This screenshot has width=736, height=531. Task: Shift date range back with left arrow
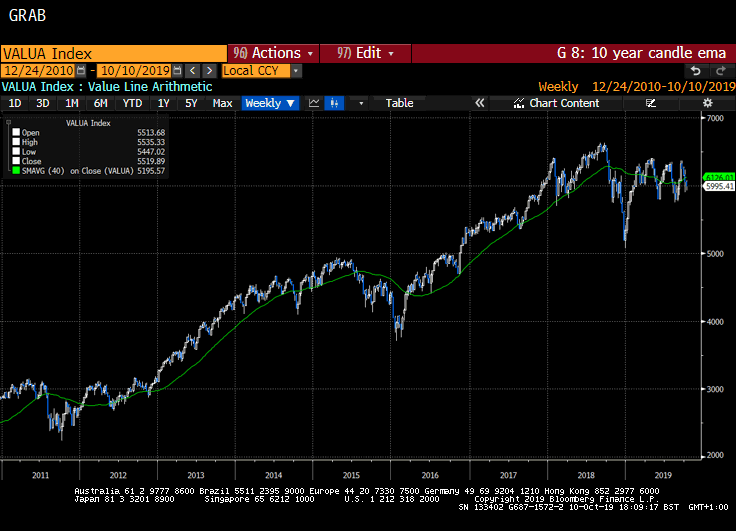point(192,71)
